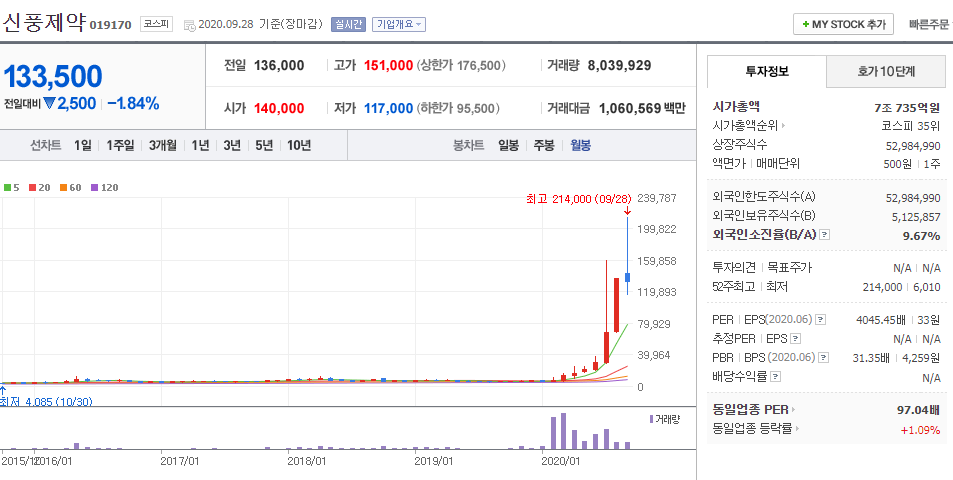The width and height of the screenshot is (953, 480).
Task: Click the 상장주식수 value 52,984,990
Action: coord(913,146)
